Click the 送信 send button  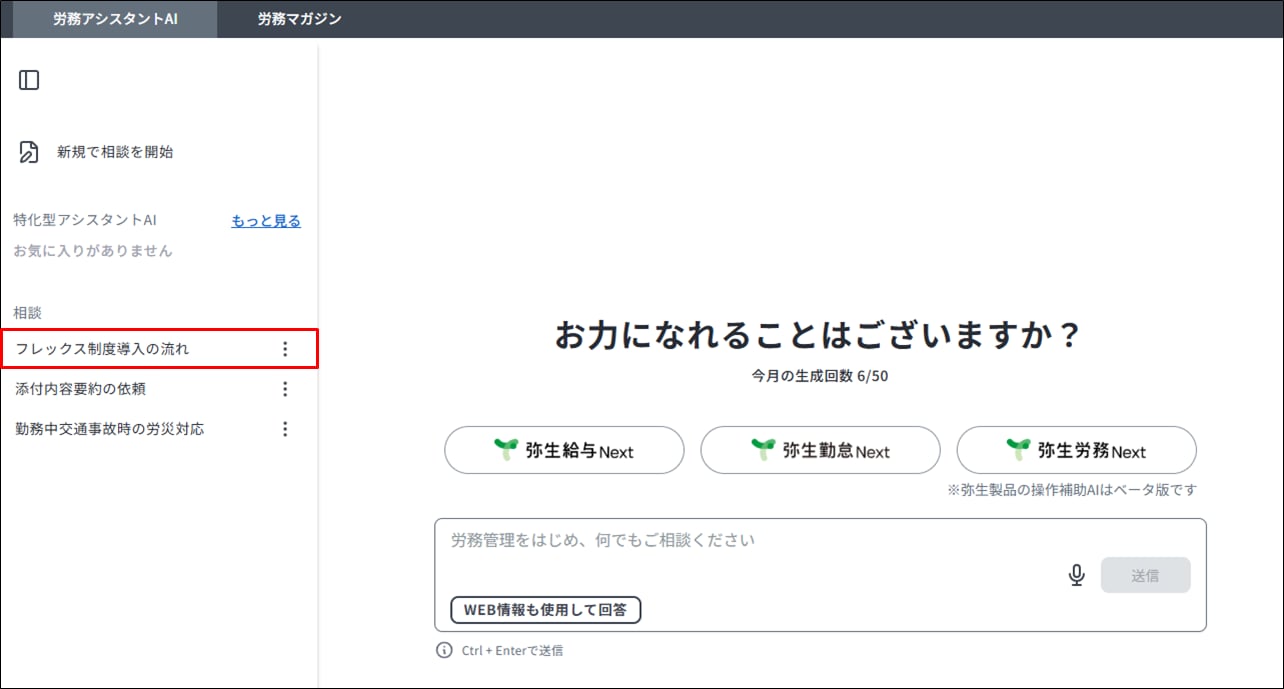point(1145,575)
